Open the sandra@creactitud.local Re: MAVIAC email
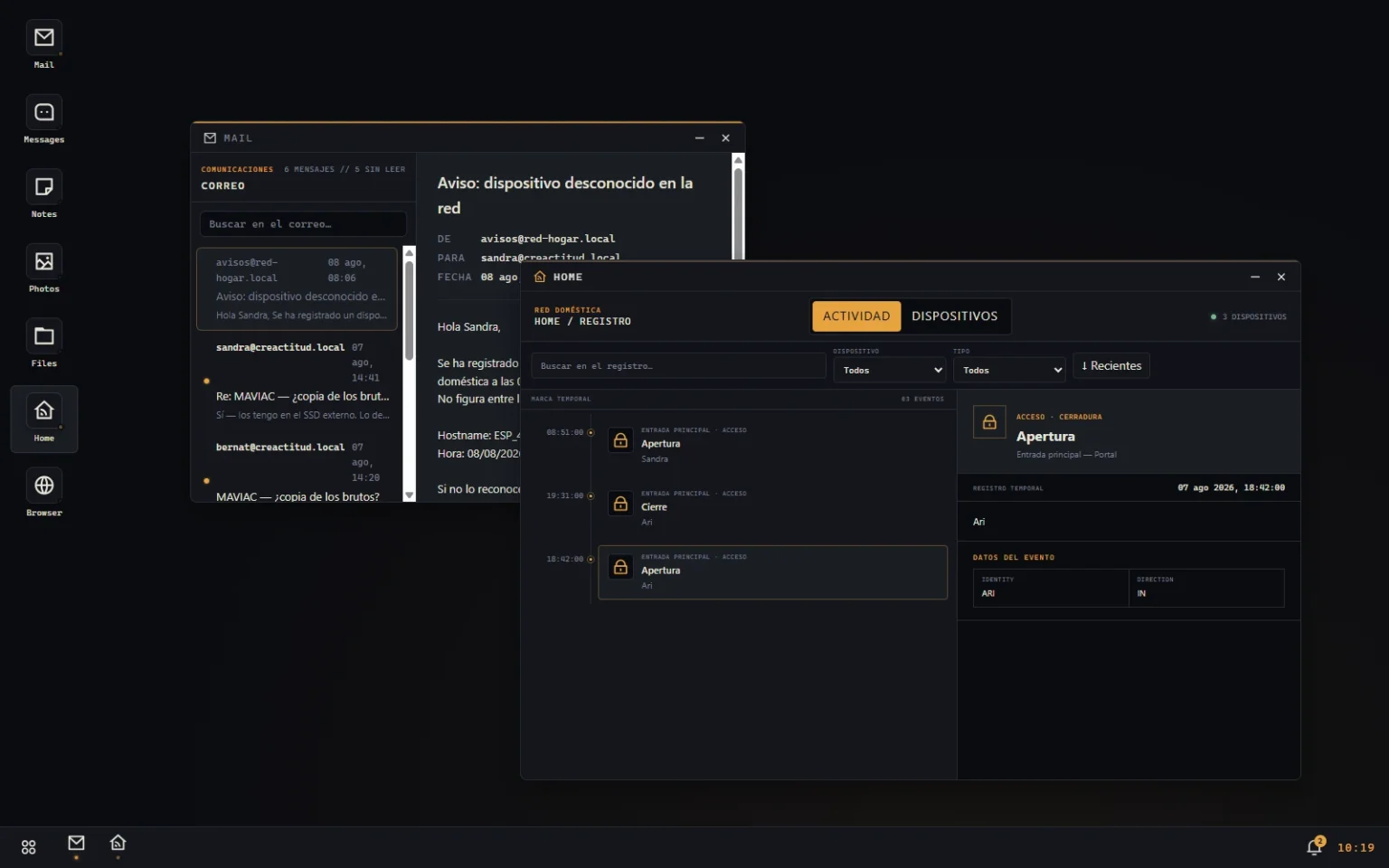 coord(297,382)
